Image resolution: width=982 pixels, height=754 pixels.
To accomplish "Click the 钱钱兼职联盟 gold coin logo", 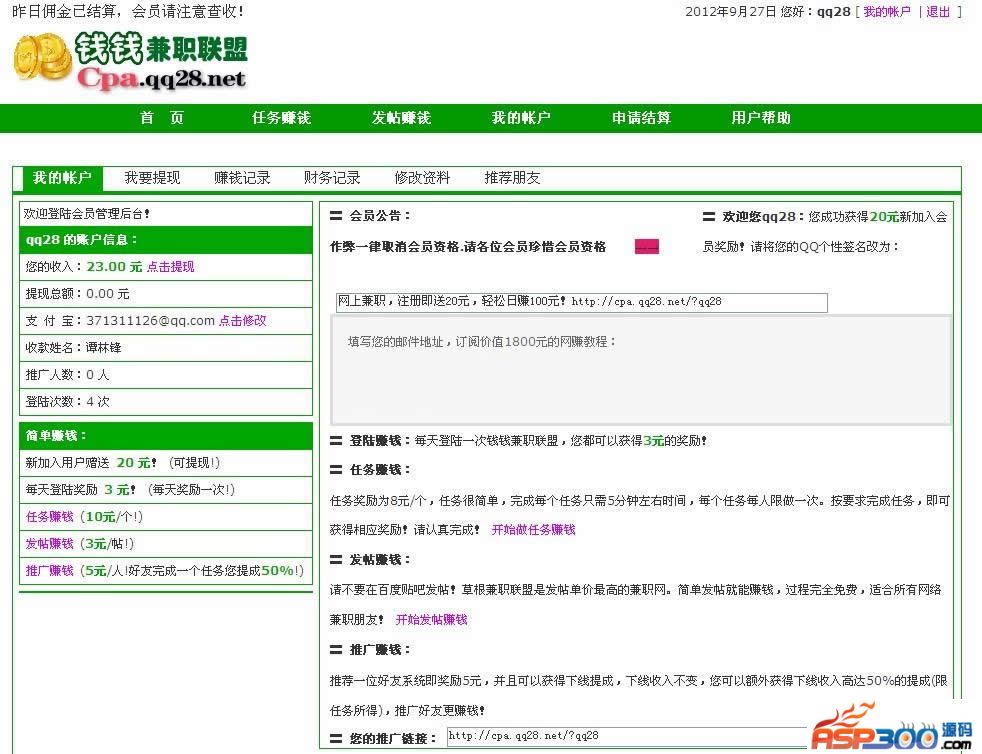I will (130, 62).
